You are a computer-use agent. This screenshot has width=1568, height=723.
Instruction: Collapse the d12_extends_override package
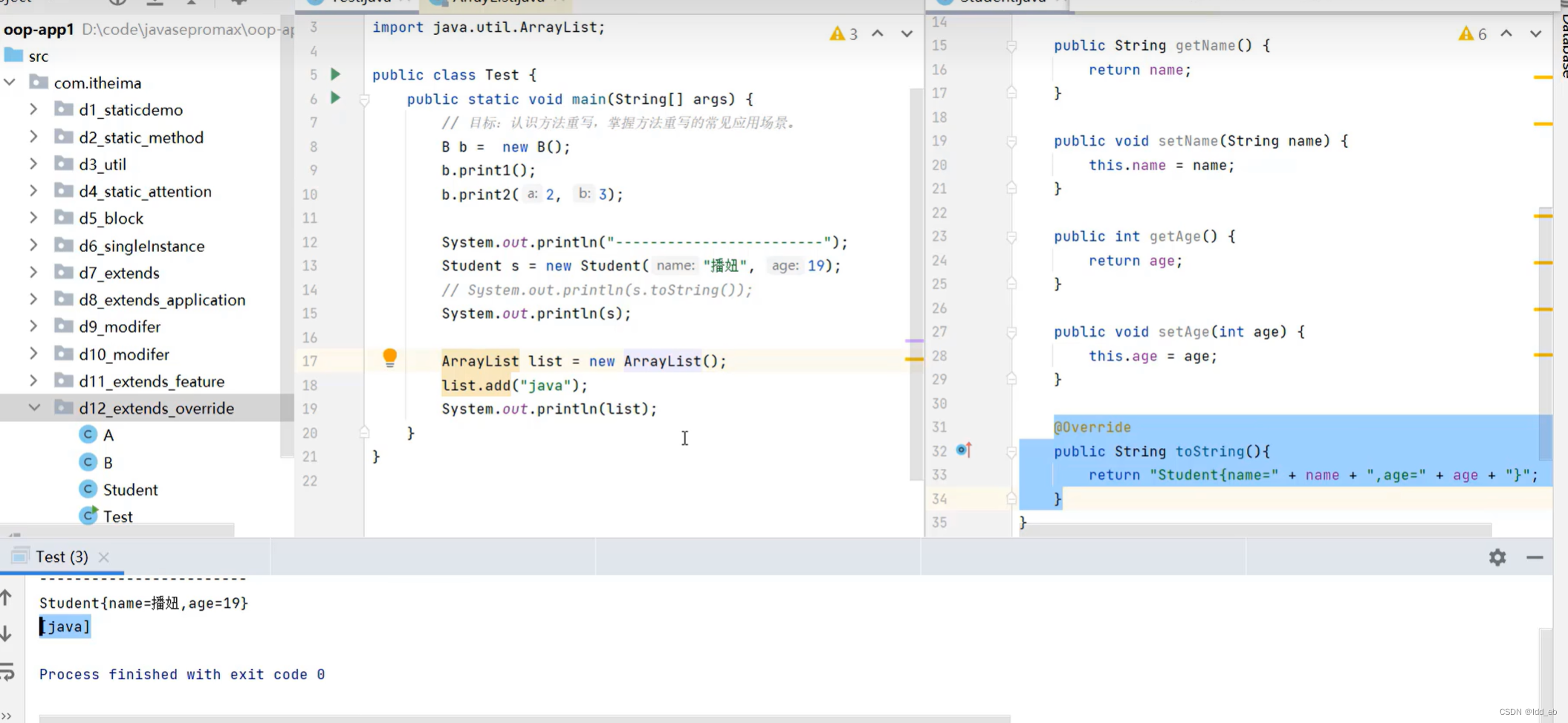(34, 407)
